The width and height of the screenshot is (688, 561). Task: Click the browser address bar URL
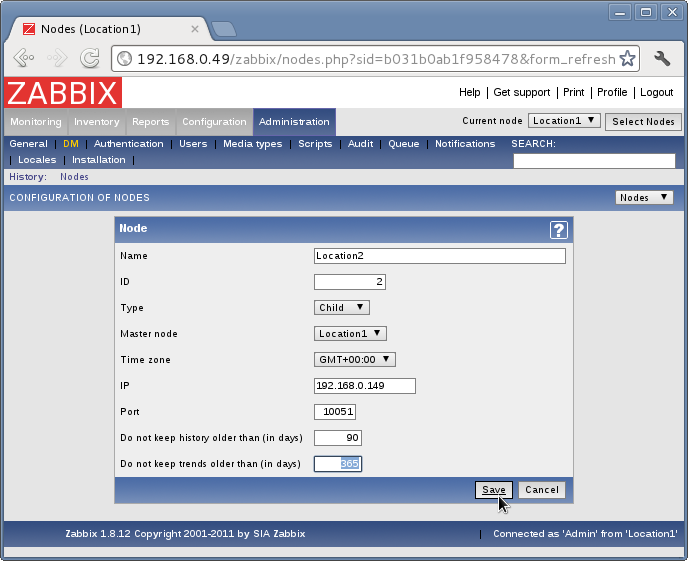point(376,58)
